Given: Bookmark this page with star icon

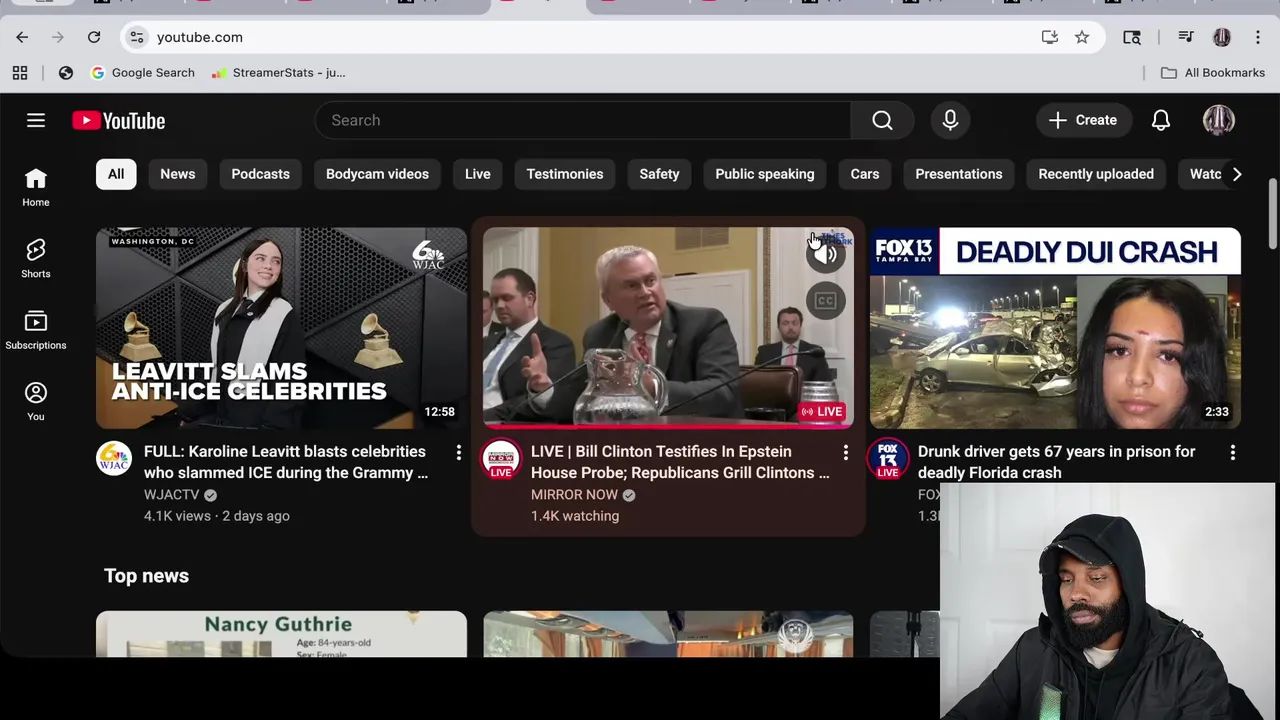Looking at the screenshot, I should [x=1082, y=37].
